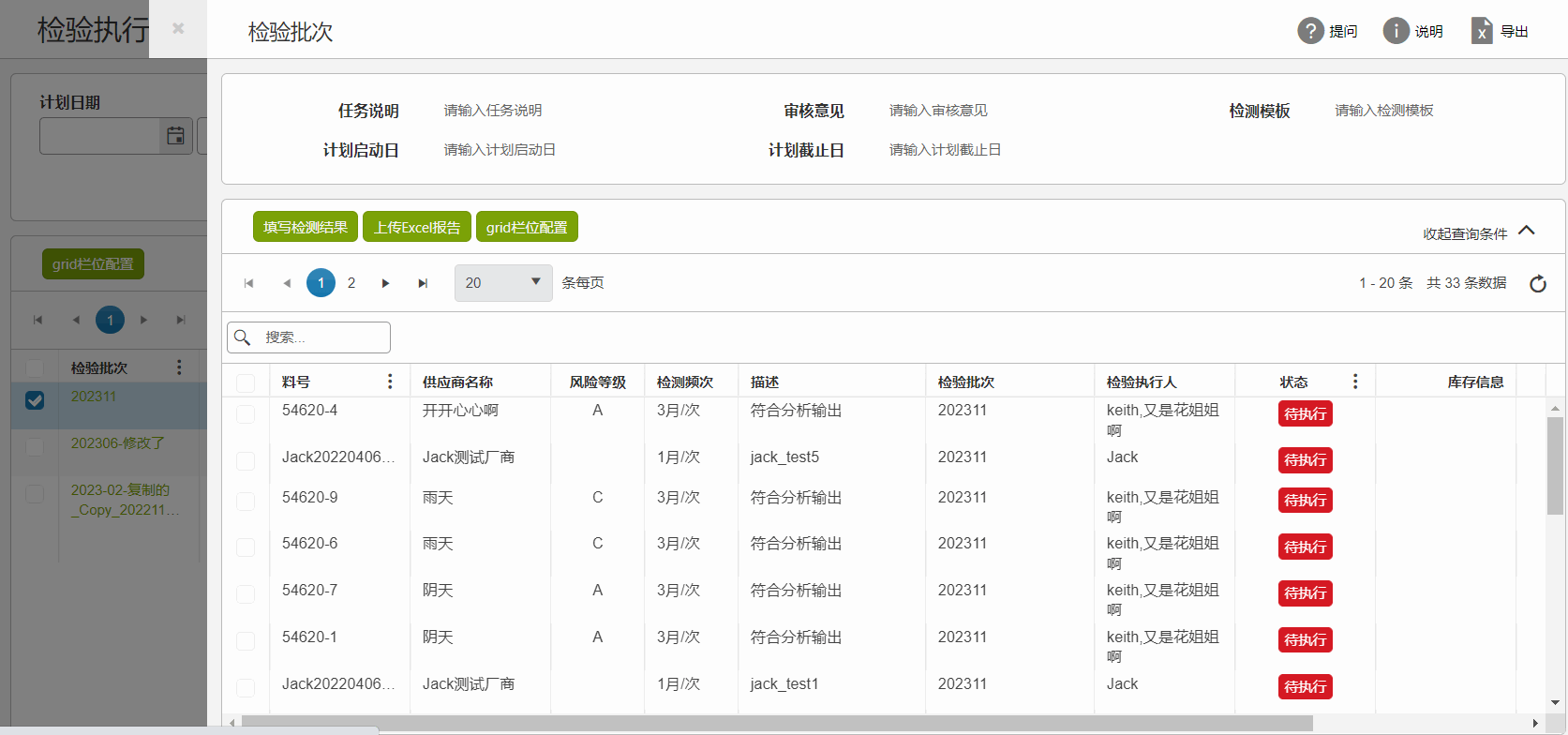Jump to last page in 检验批次 pager
Viewport: 1568px width, 735px height.
point(423,283)
